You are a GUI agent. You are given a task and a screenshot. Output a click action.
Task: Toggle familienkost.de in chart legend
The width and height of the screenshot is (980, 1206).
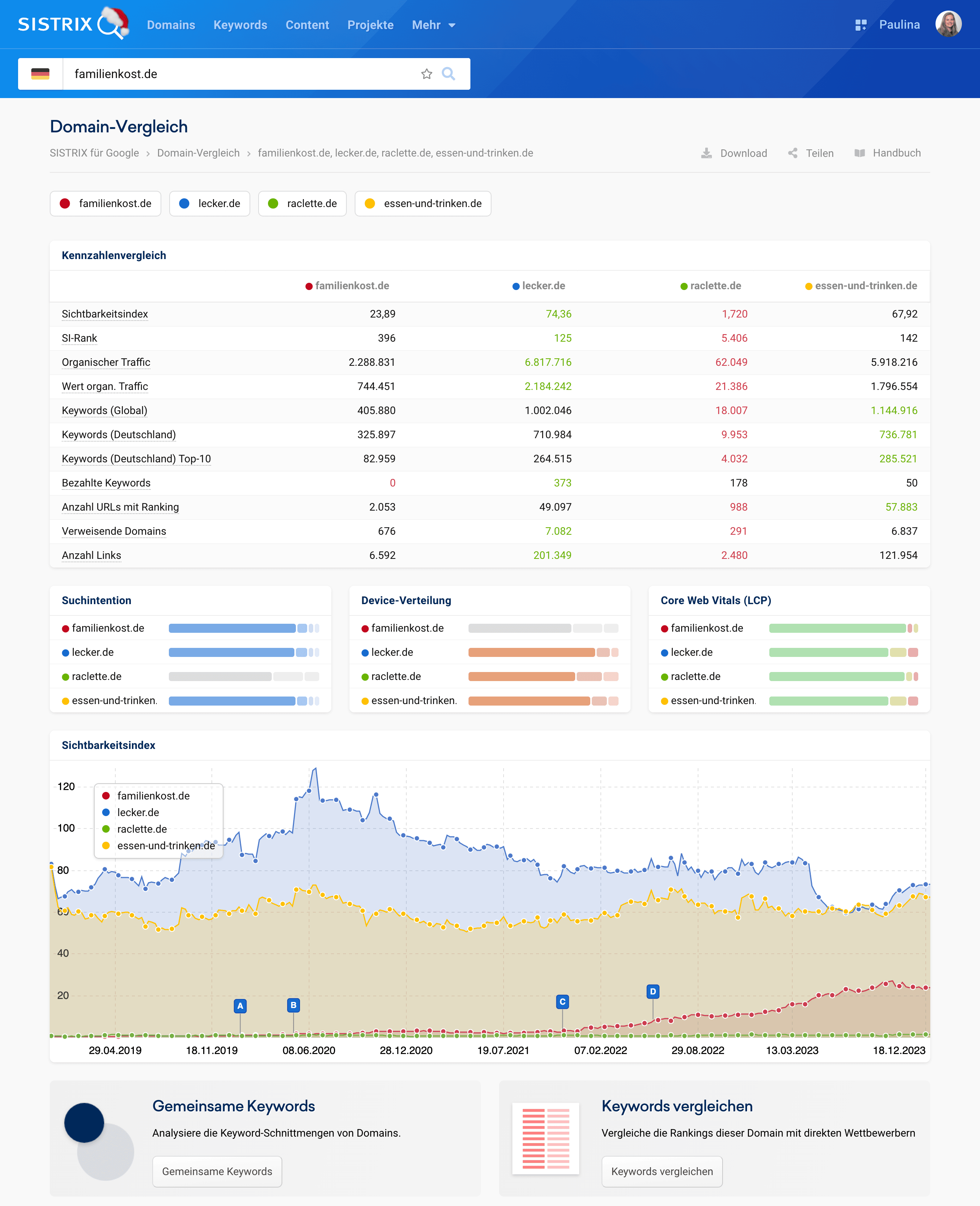point(153,795)
